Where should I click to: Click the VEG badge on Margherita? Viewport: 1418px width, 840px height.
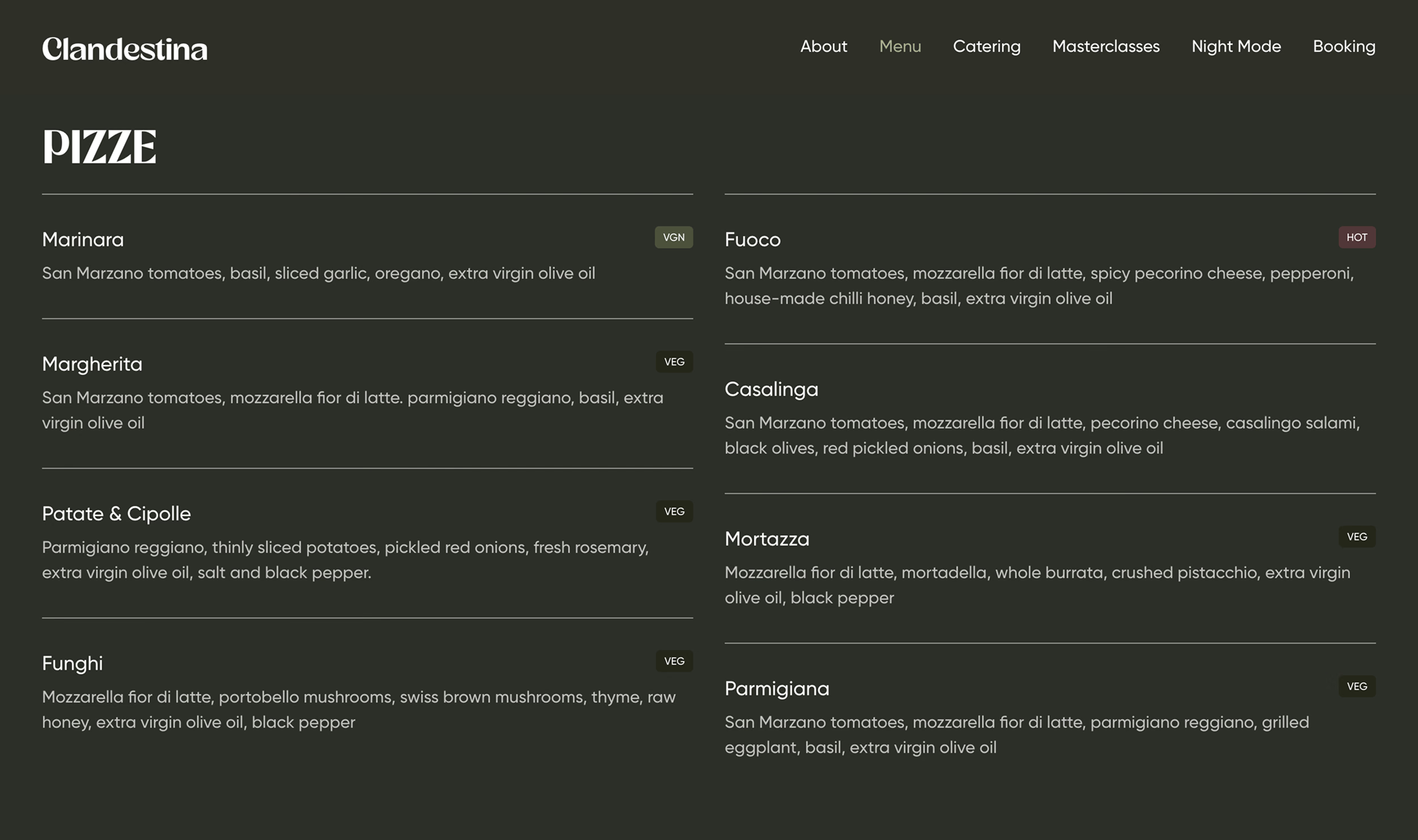tap(674, 362)
